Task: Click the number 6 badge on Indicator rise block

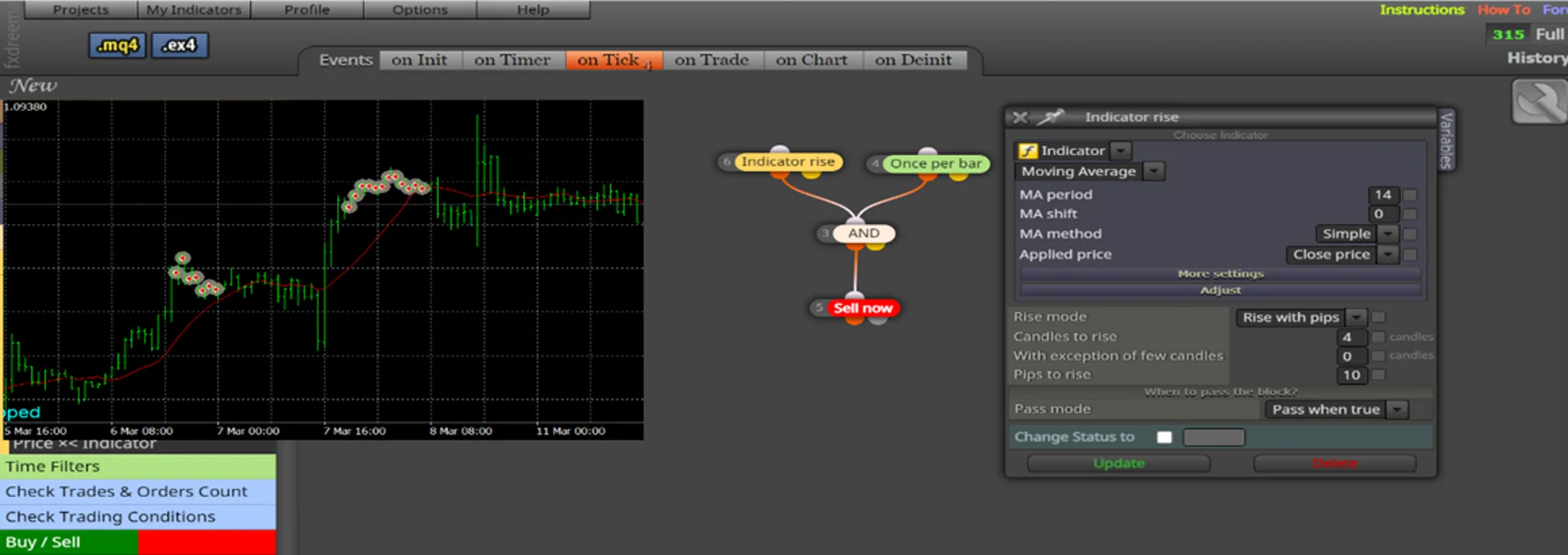Action: [x=727, y=162]
